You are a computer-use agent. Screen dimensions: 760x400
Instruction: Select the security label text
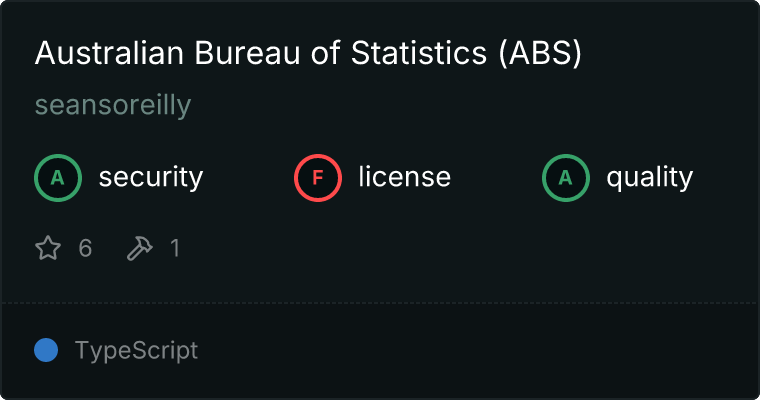pyautogui.click(x=150, y=178)
